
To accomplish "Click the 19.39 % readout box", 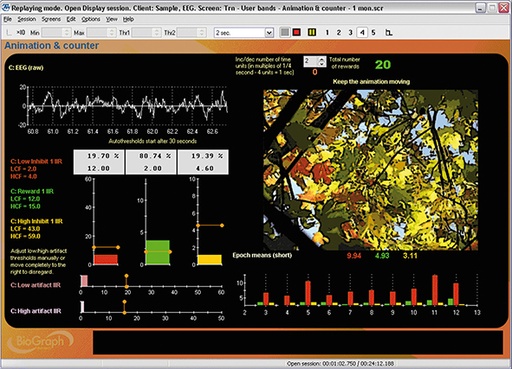I will (x=203, y=162).
